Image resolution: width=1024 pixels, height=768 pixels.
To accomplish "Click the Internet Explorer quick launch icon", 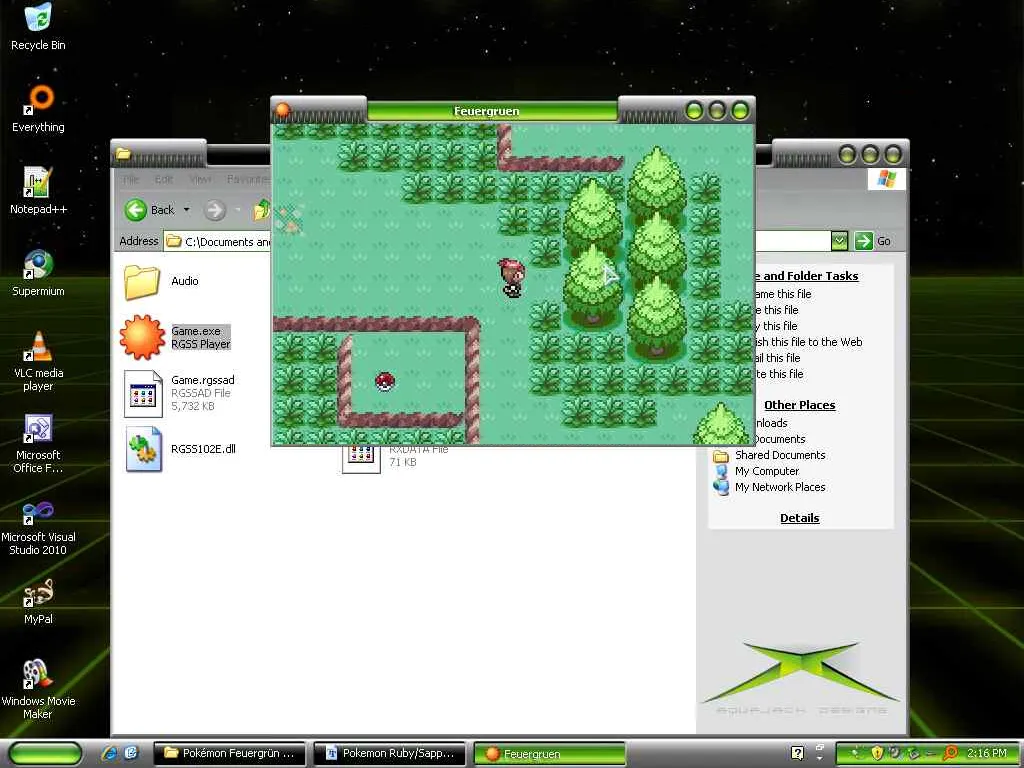I will tap(108, 753).
